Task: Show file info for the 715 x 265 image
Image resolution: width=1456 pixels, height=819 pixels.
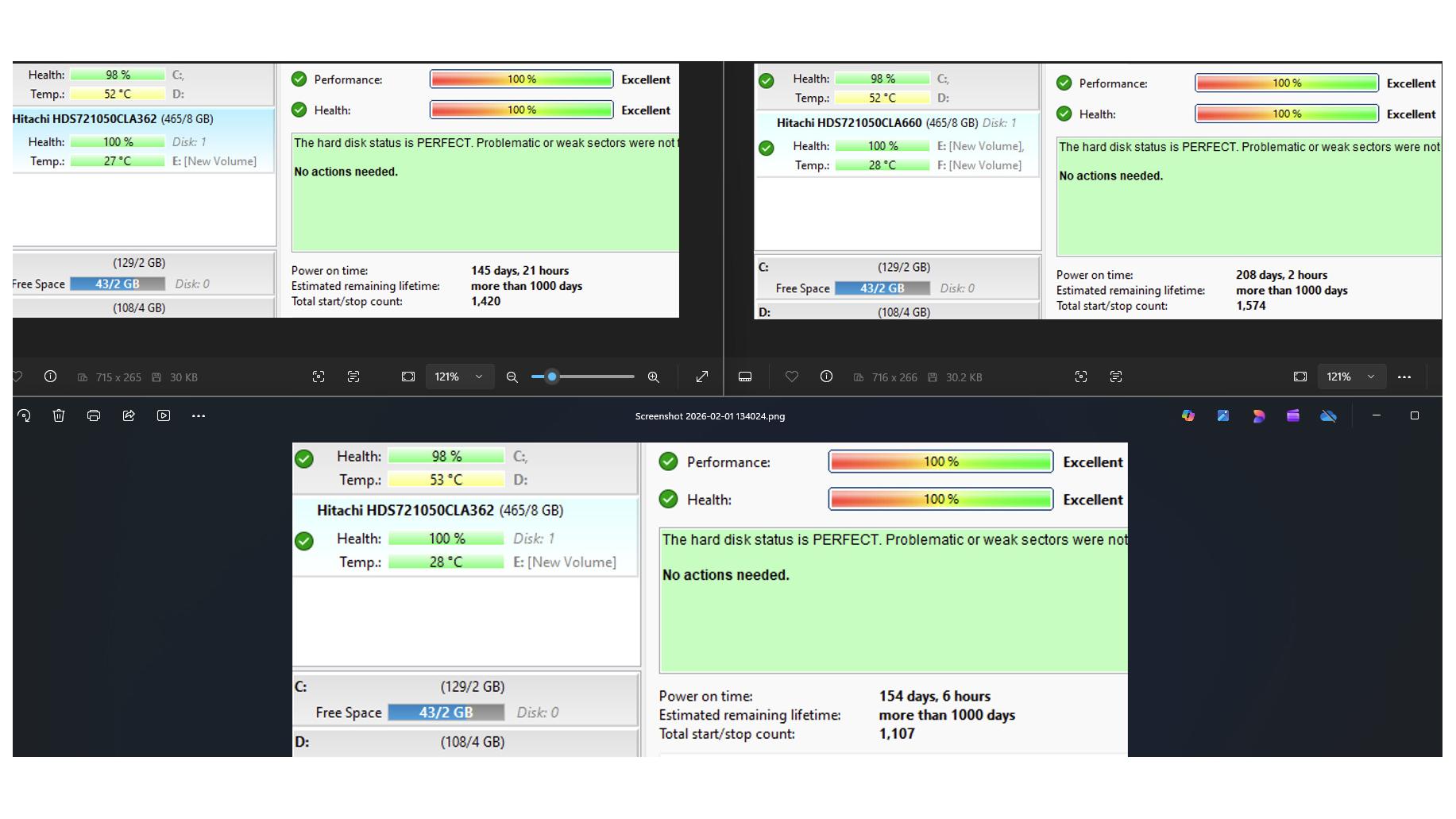Action: [50, 377]
